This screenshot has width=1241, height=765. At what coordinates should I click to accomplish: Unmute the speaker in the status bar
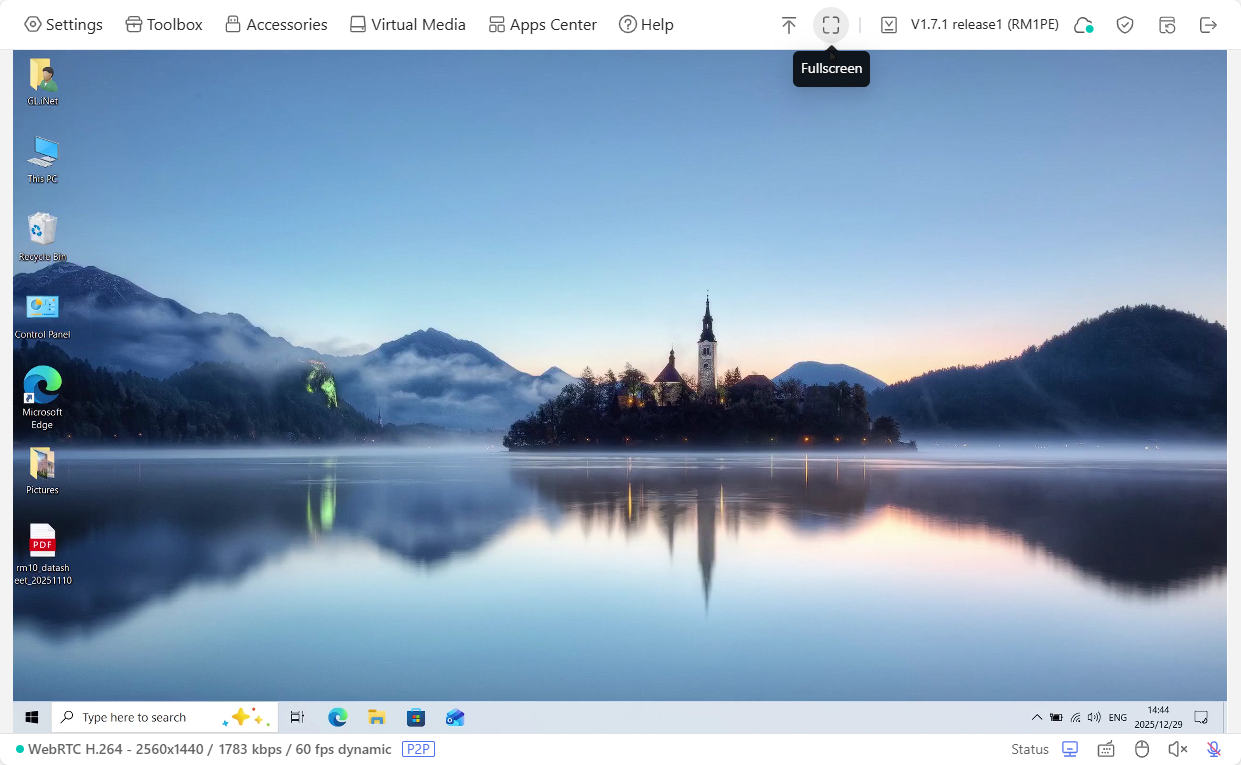(1177, 748)
